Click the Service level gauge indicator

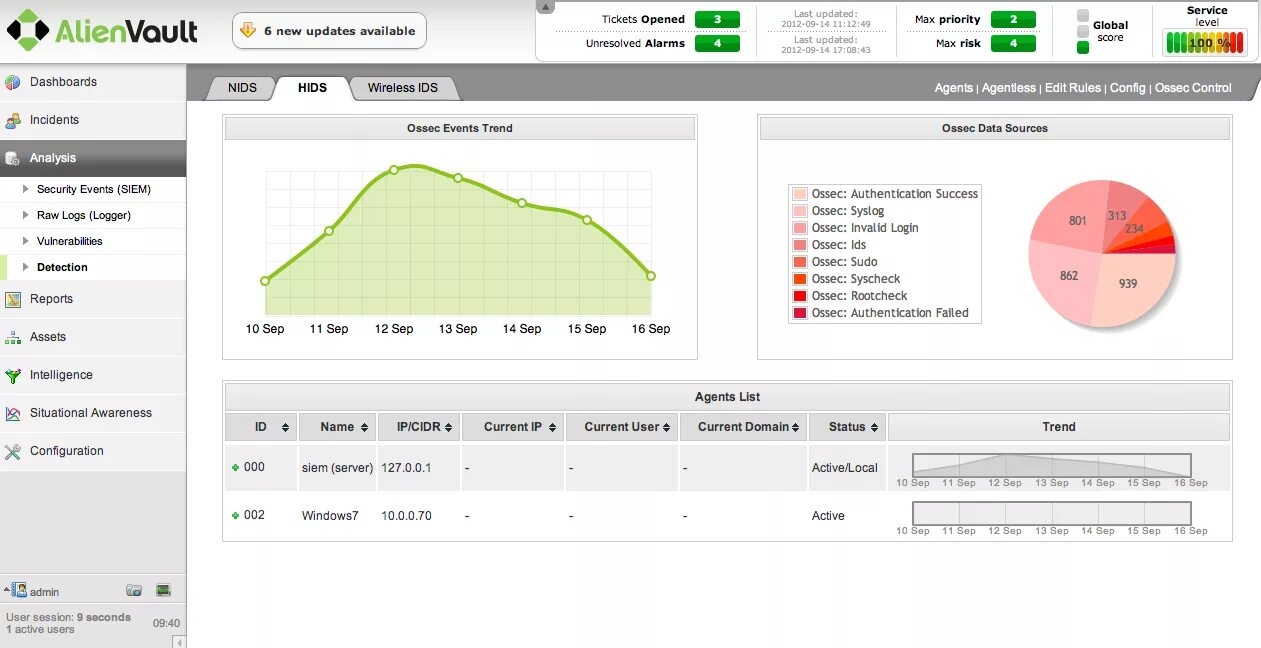1204,42
